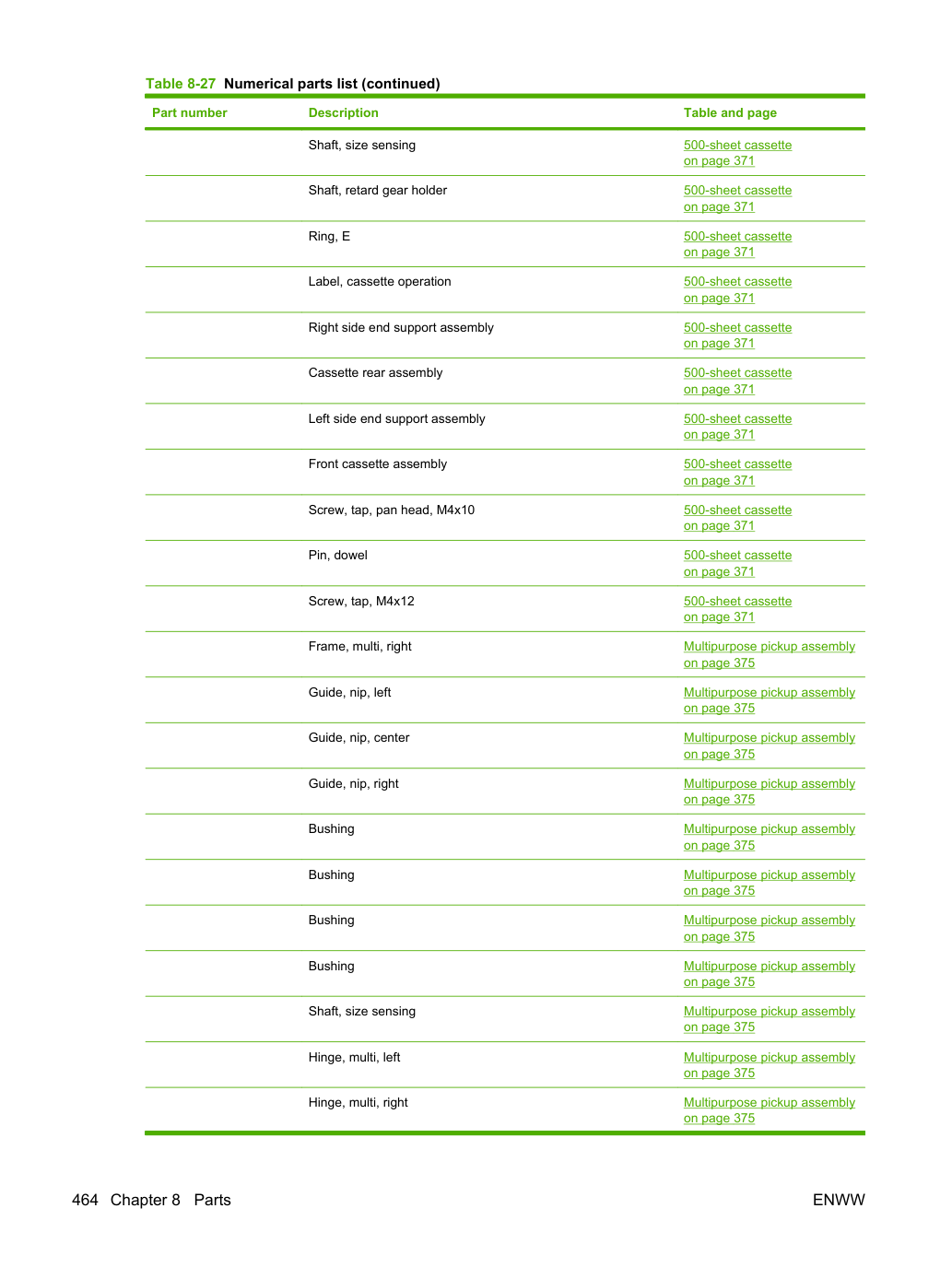
Task: Open page 371 link for Cassette rear assembly
Action: (737, 381)
